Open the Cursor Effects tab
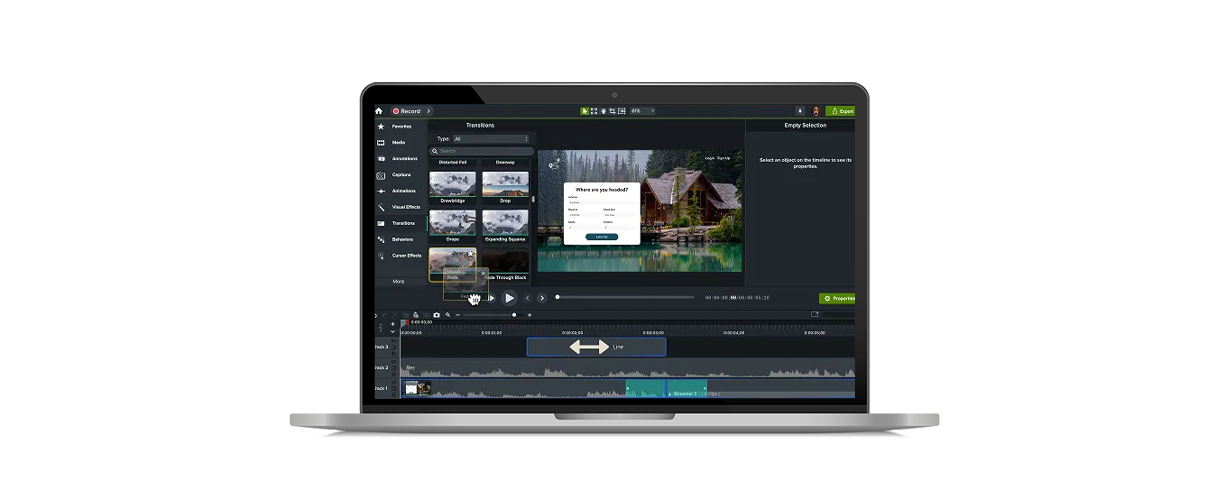Screen dimensions: 1229x491 (x=401, y=256)
